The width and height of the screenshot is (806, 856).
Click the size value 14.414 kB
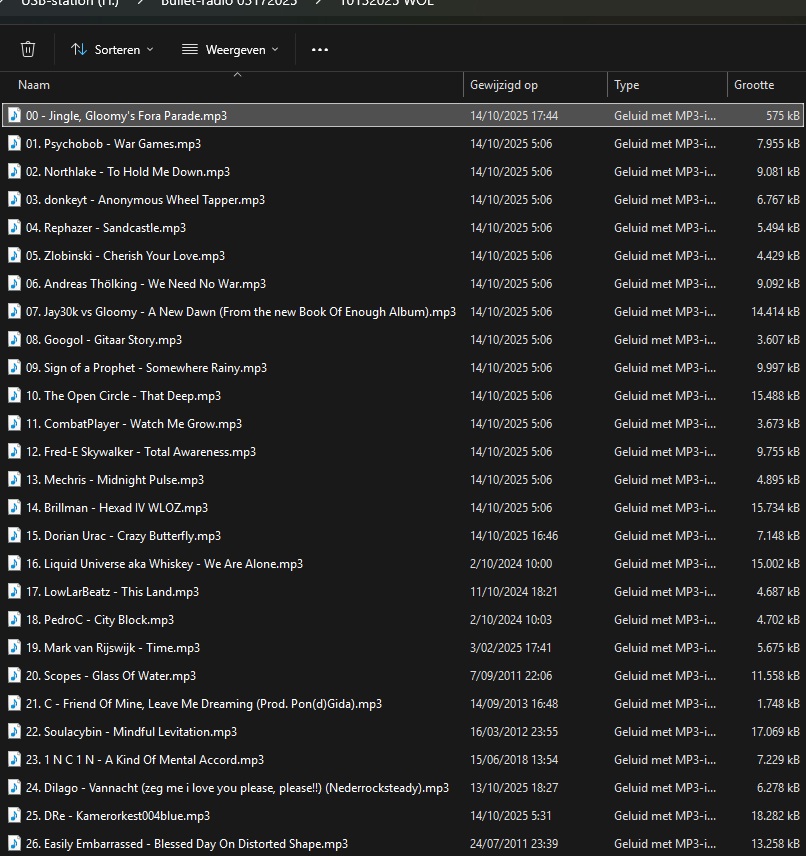tap(775, 312)
